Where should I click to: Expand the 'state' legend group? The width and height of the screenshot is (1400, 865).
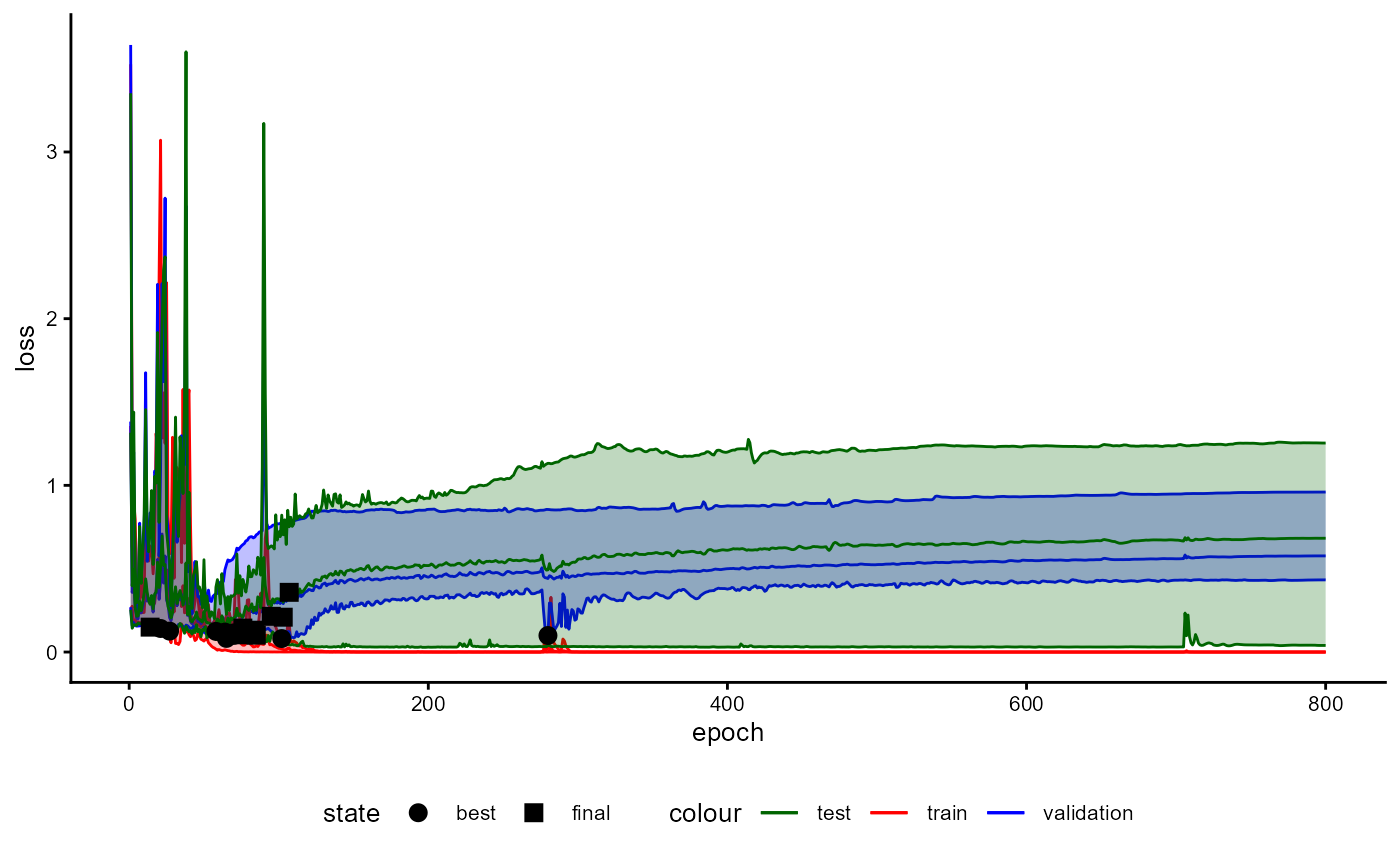tap(350, 813)
